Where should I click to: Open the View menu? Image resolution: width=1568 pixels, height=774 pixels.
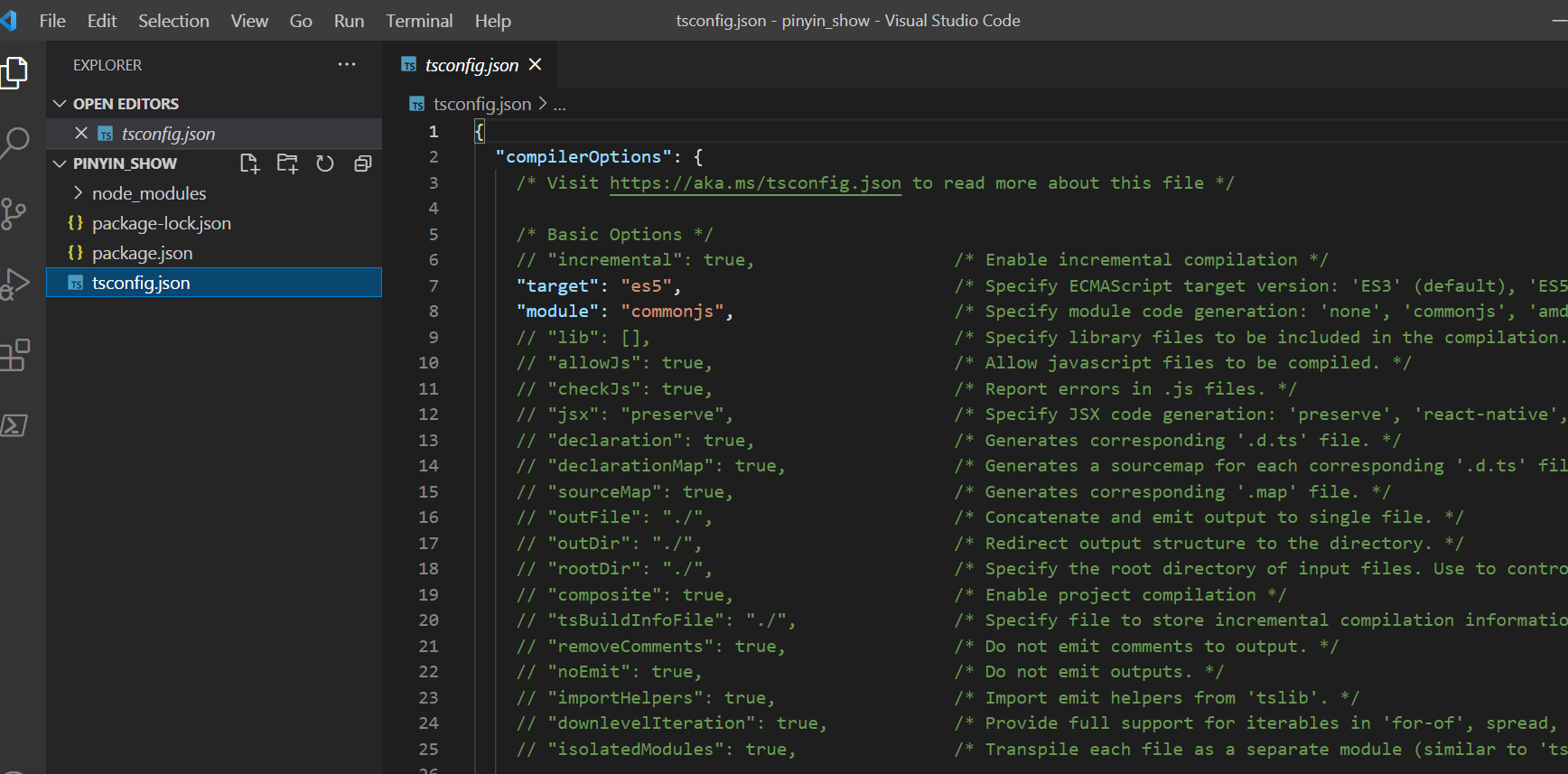point(249,21)
